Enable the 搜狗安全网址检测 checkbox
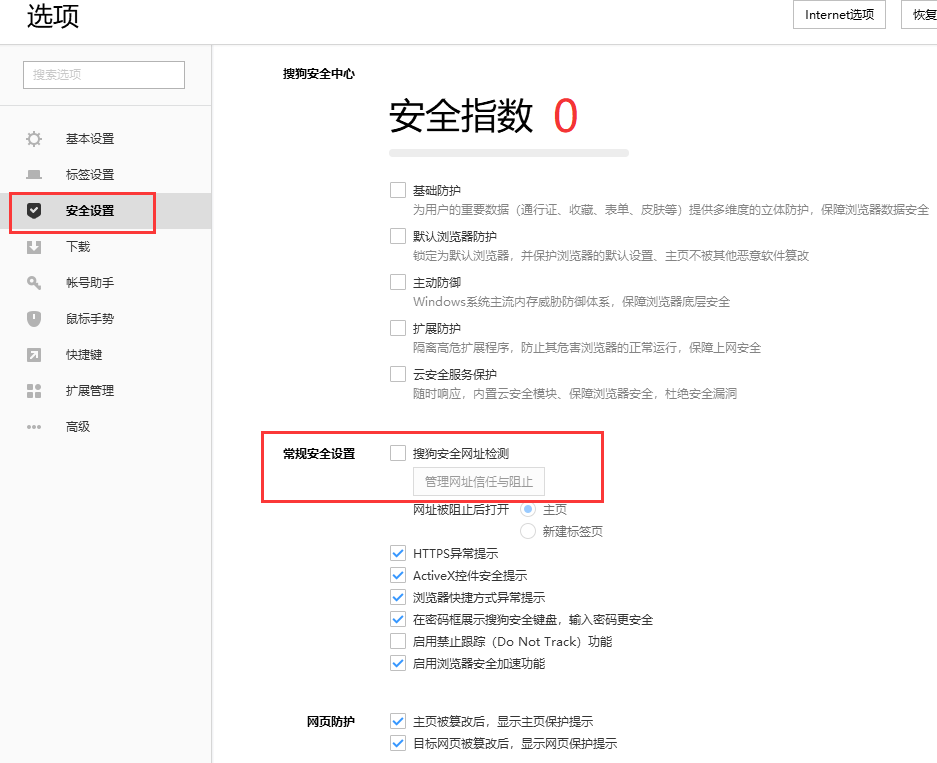Viewport: 937px width, 763px height. pyautogui.click(x=398, y=453)
